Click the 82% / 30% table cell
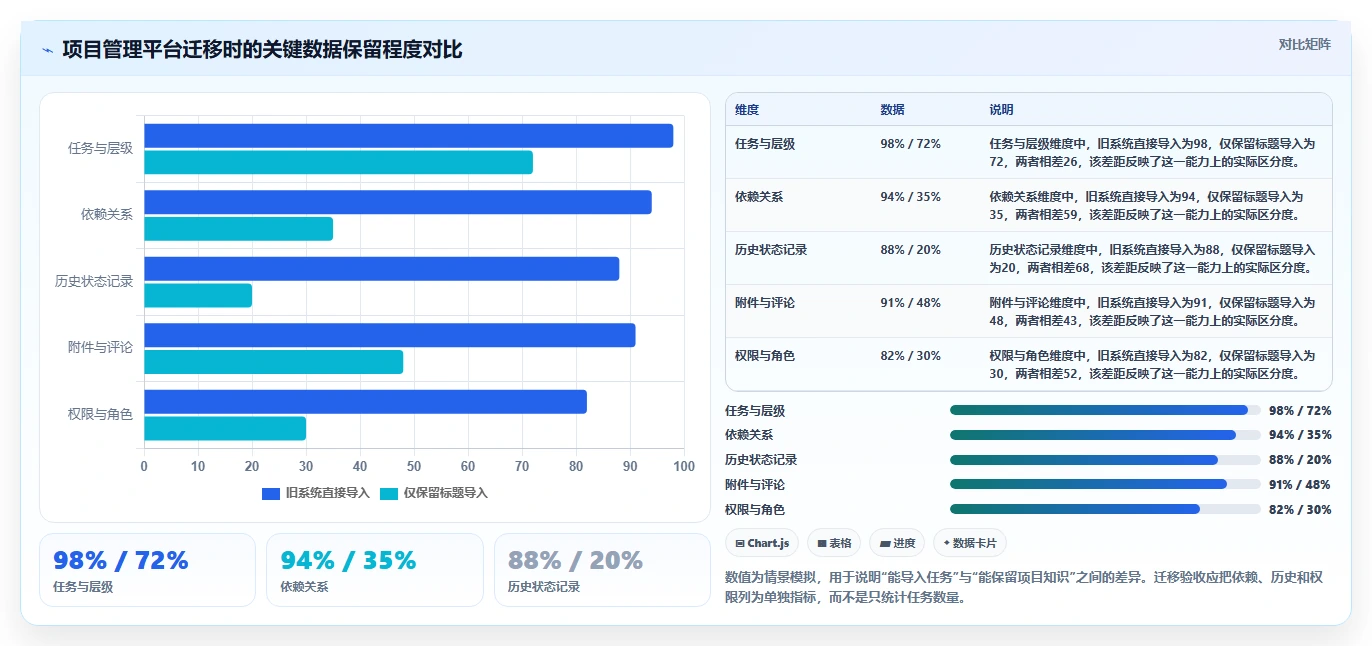 [x=910, y=355]
